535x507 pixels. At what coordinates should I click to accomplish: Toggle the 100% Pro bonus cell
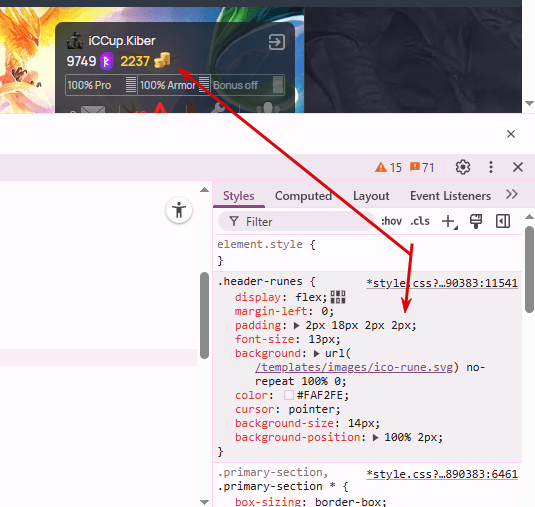click(101, 85)
